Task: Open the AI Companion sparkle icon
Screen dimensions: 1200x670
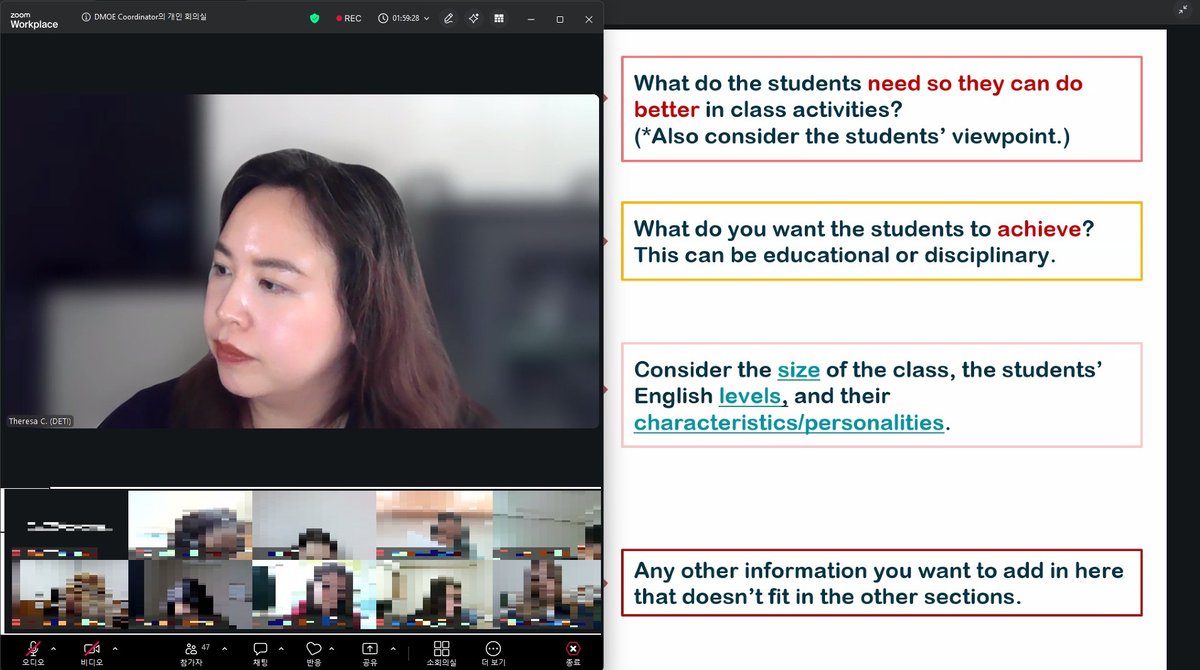Action: [474, 19]
